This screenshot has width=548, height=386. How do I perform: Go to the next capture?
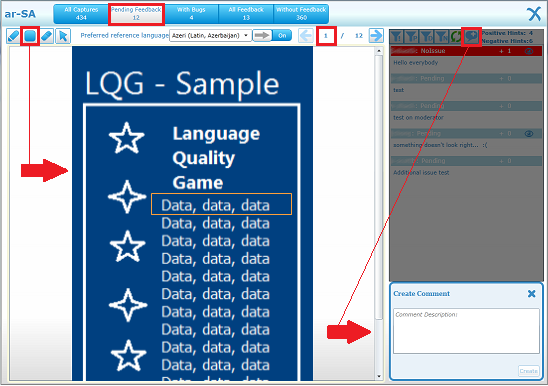376,36
